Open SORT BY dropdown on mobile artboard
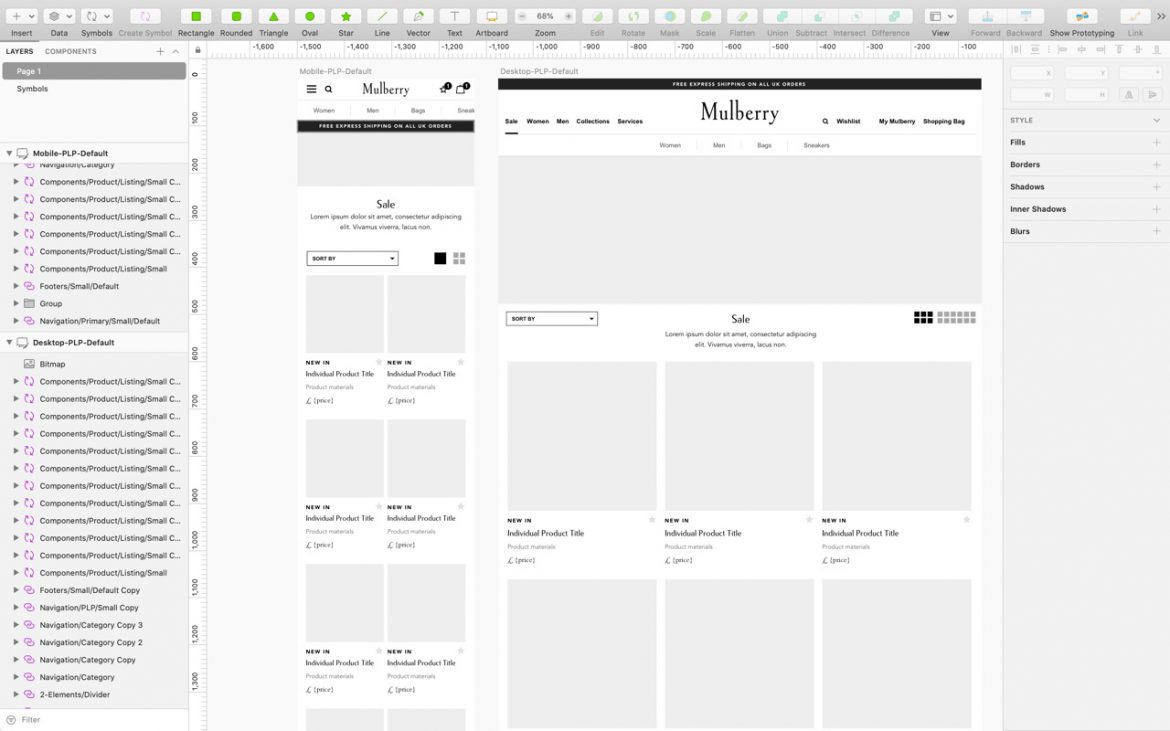 coord(352,258)
